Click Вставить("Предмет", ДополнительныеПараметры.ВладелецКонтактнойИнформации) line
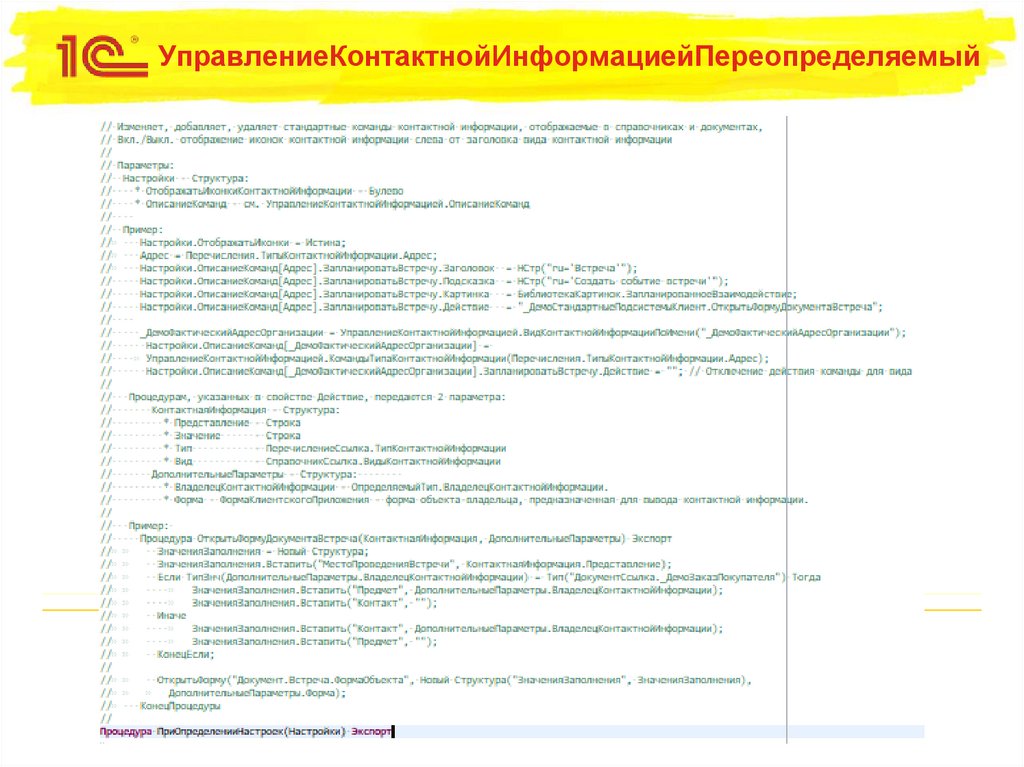1024x767 pixels. point(412,590)
